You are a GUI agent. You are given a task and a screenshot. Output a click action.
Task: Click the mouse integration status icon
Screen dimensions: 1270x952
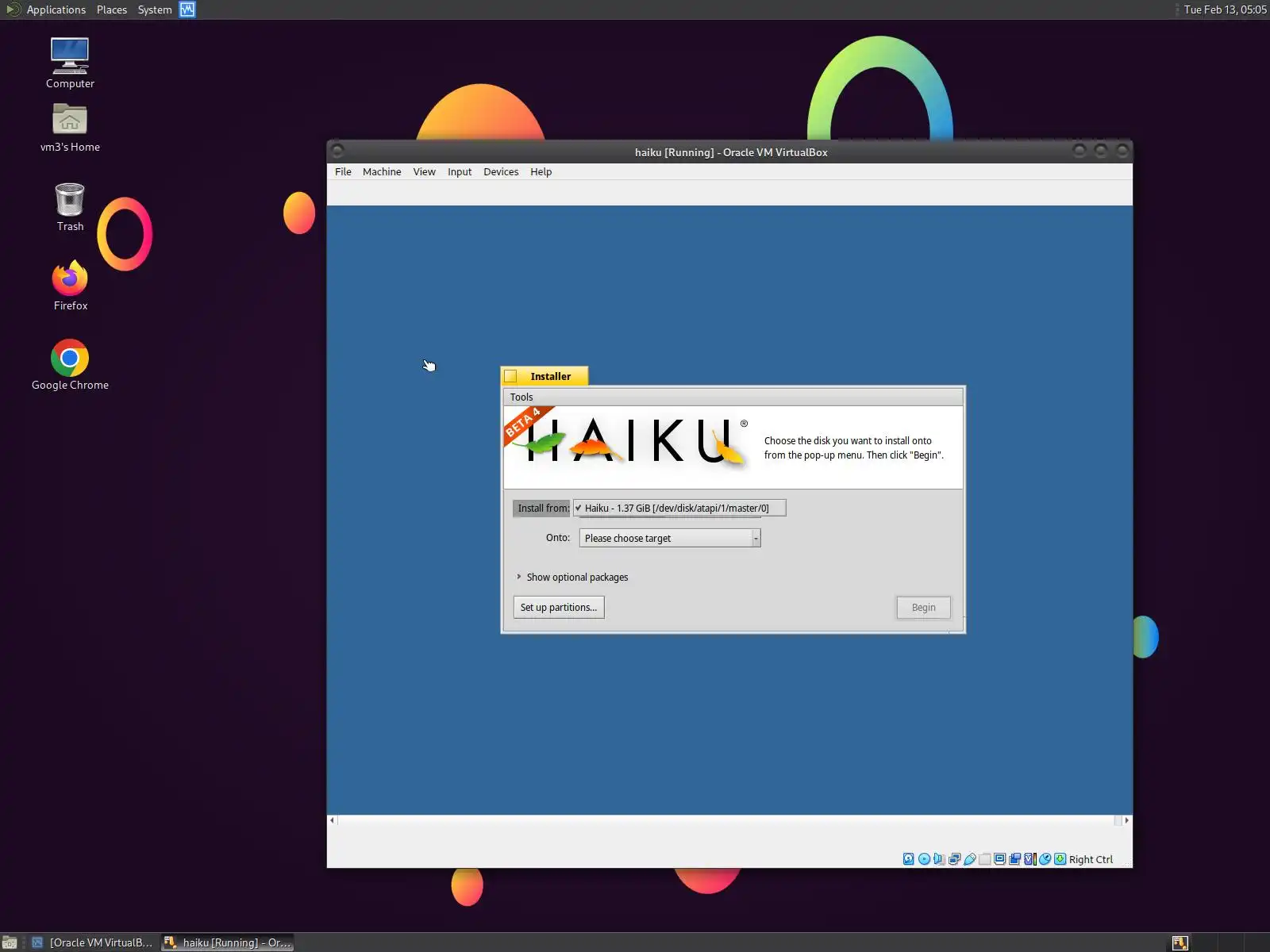1045,859
